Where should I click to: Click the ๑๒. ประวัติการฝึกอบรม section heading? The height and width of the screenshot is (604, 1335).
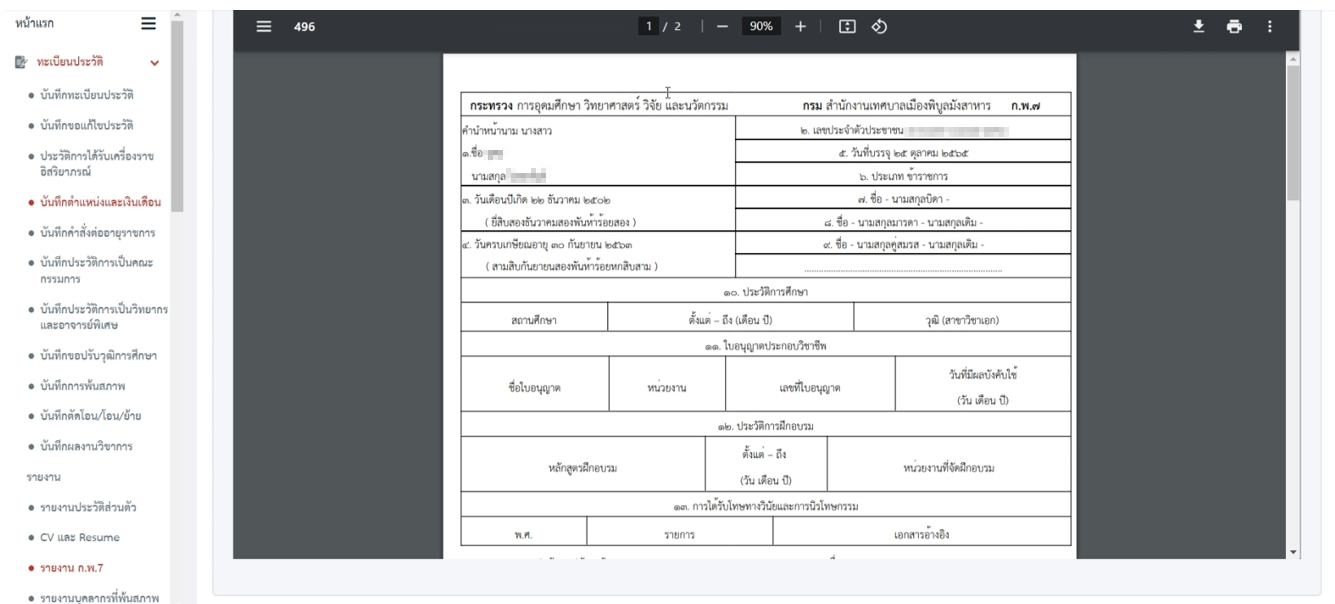pos(765,428)
